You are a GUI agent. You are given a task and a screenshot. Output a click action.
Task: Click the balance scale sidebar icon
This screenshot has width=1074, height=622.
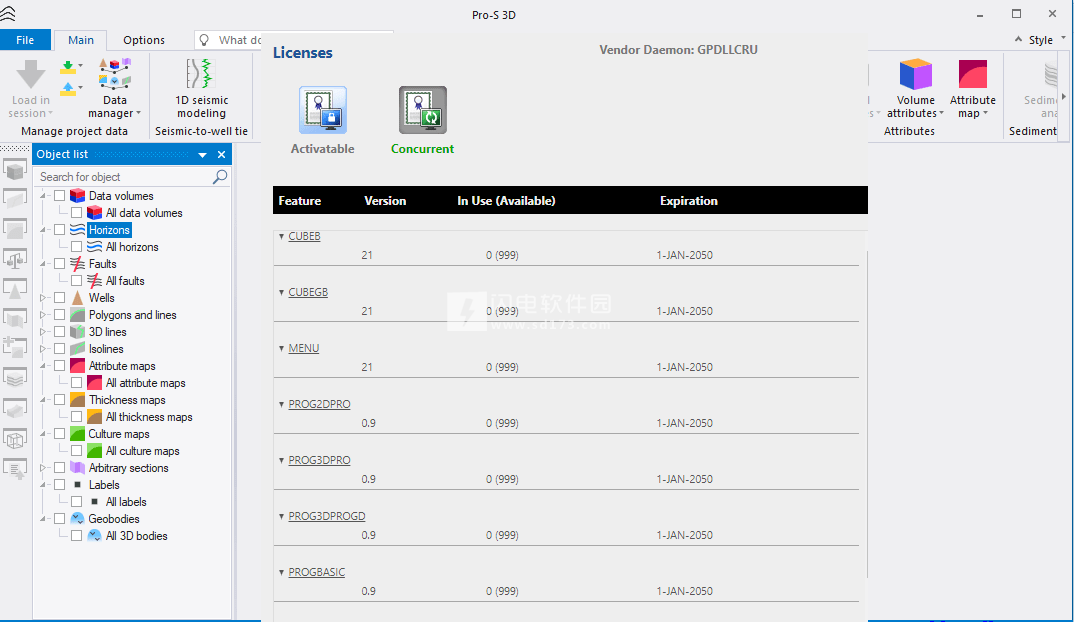pos(15,259)
